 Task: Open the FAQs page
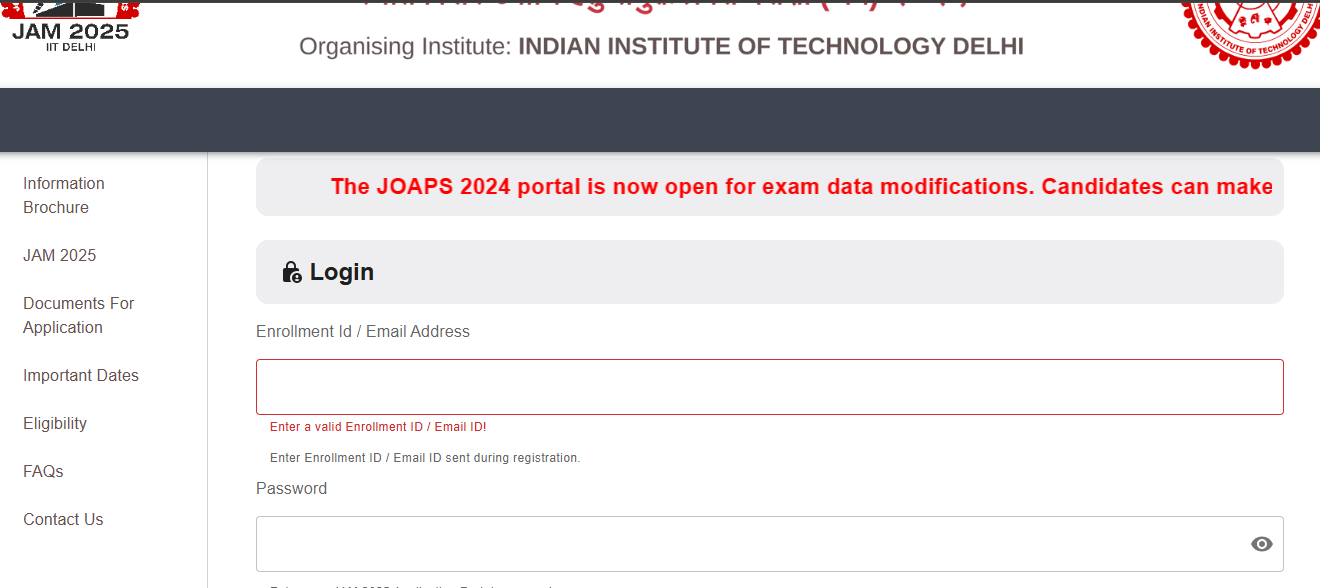[43, 471]
